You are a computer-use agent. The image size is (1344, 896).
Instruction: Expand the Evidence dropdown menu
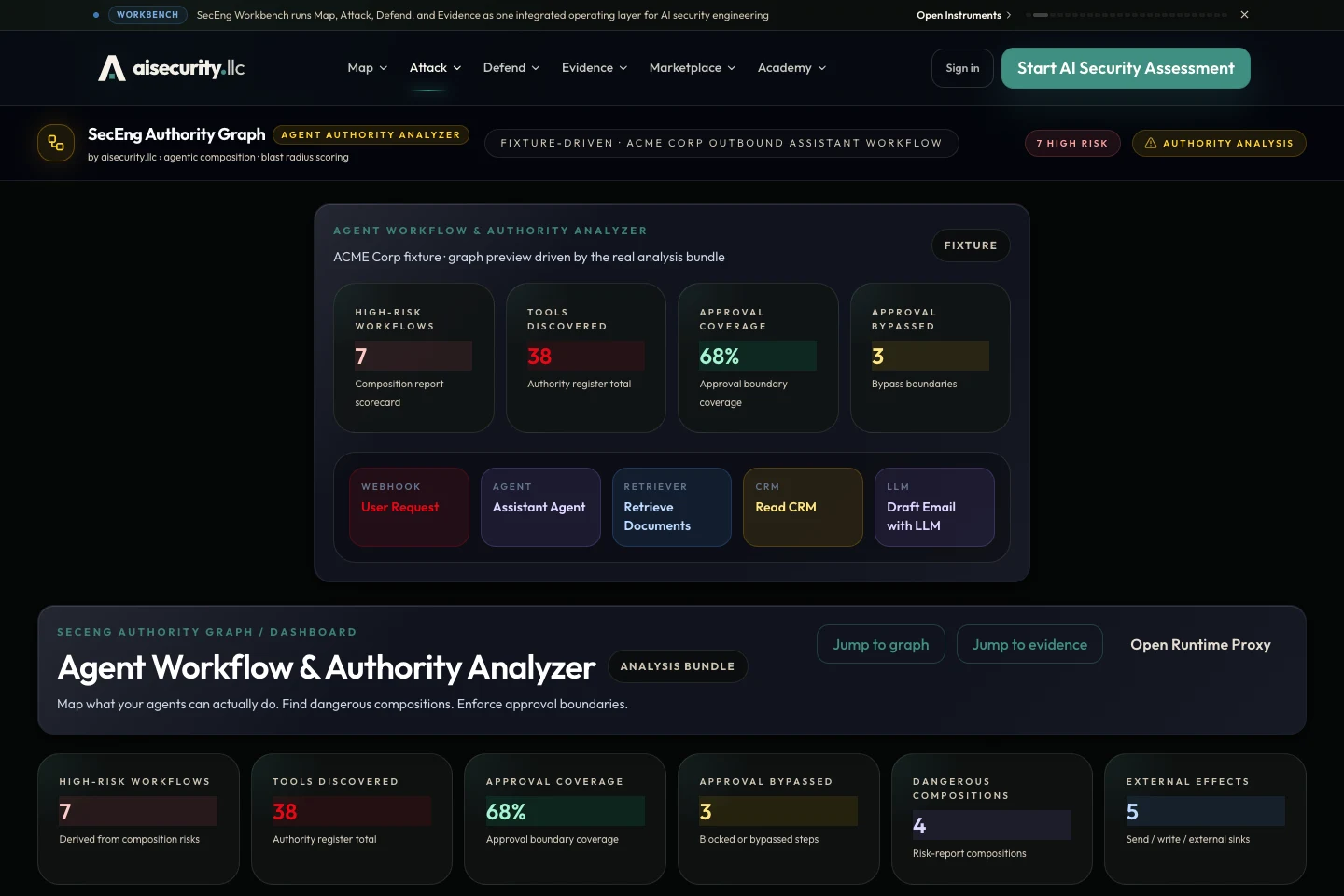point(595,68)
